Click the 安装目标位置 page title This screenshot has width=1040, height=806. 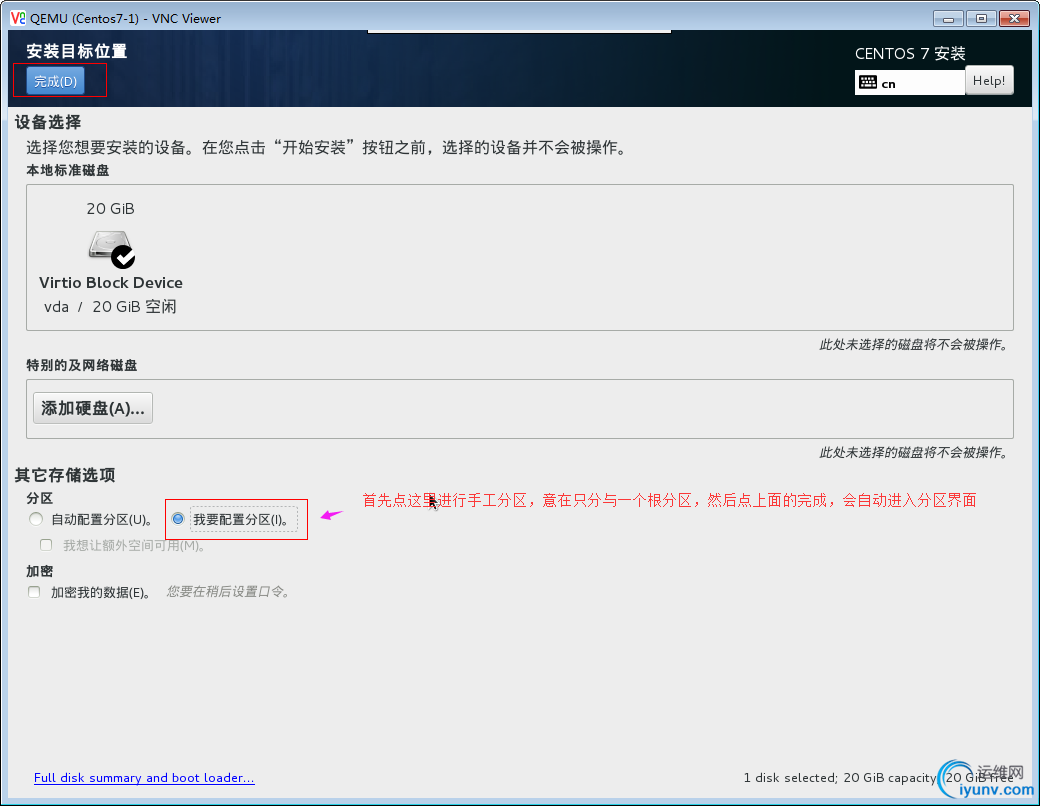[x=76, y=51]
